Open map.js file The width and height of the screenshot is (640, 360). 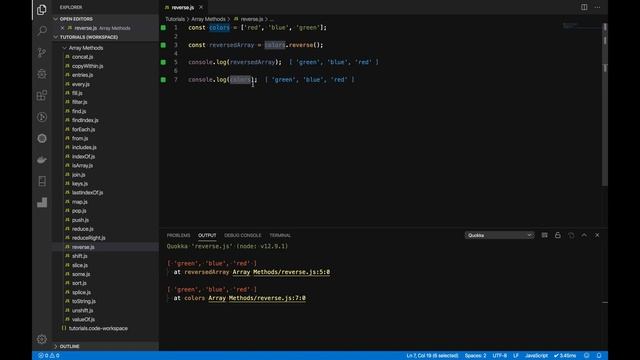80,202
